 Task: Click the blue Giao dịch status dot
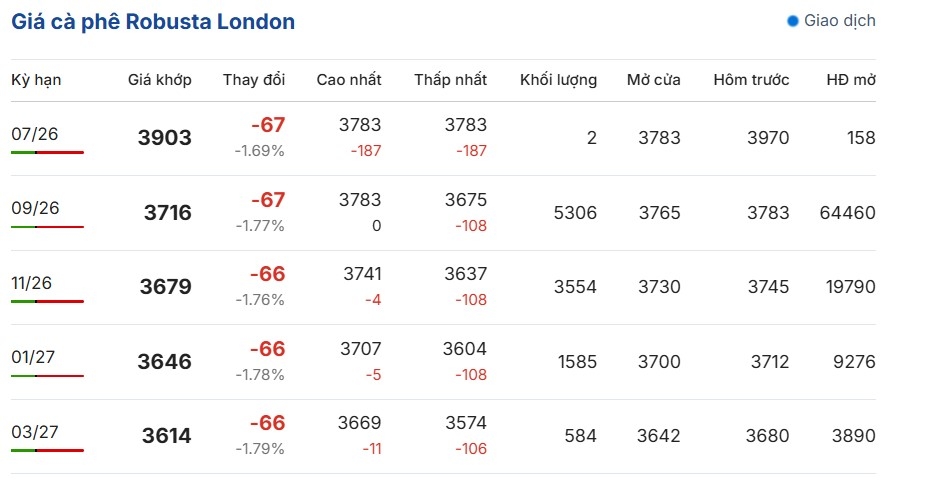click(x=793, y=21)
